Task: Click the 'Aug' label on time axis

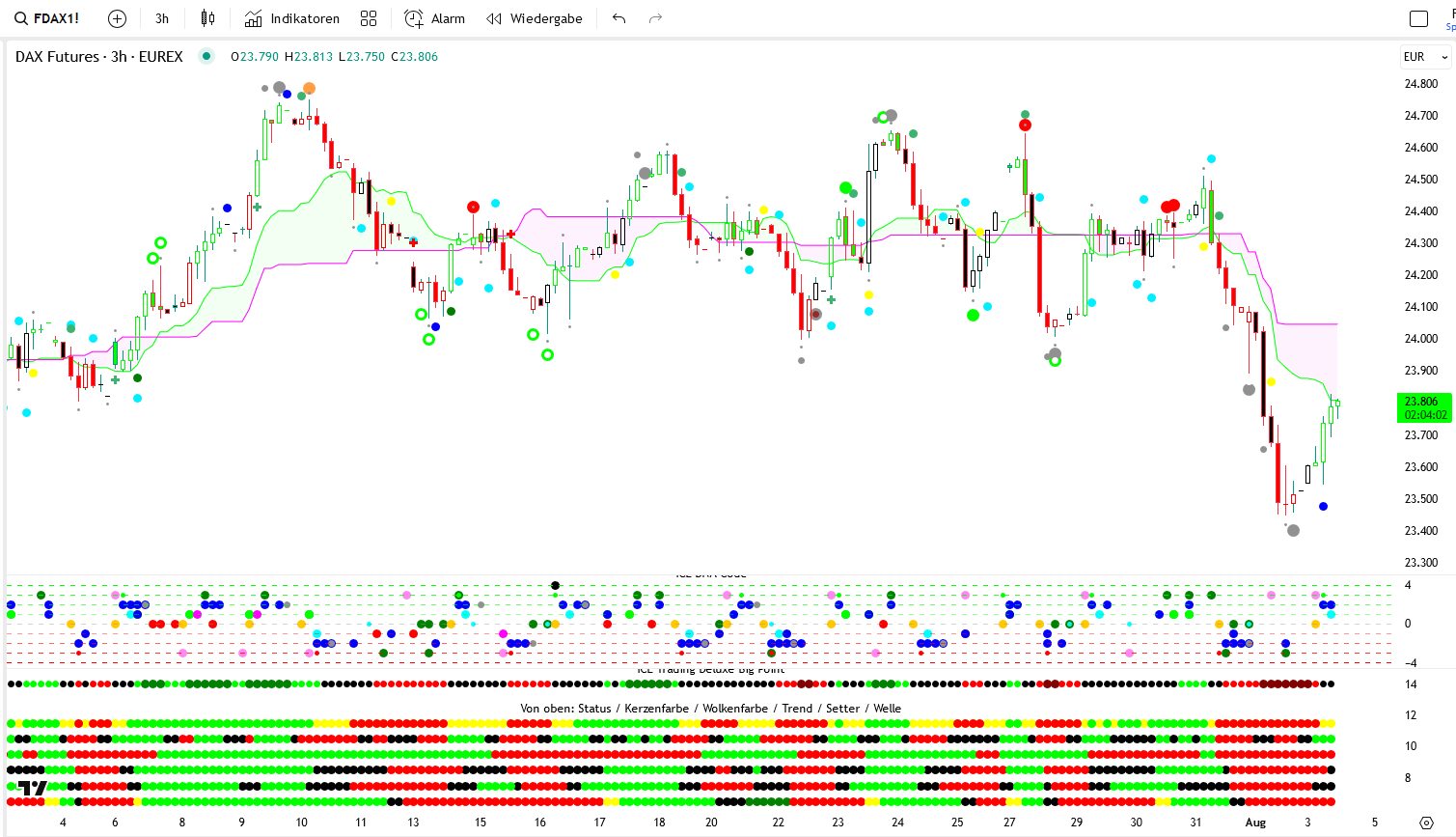Action: tap(1255, 823)
